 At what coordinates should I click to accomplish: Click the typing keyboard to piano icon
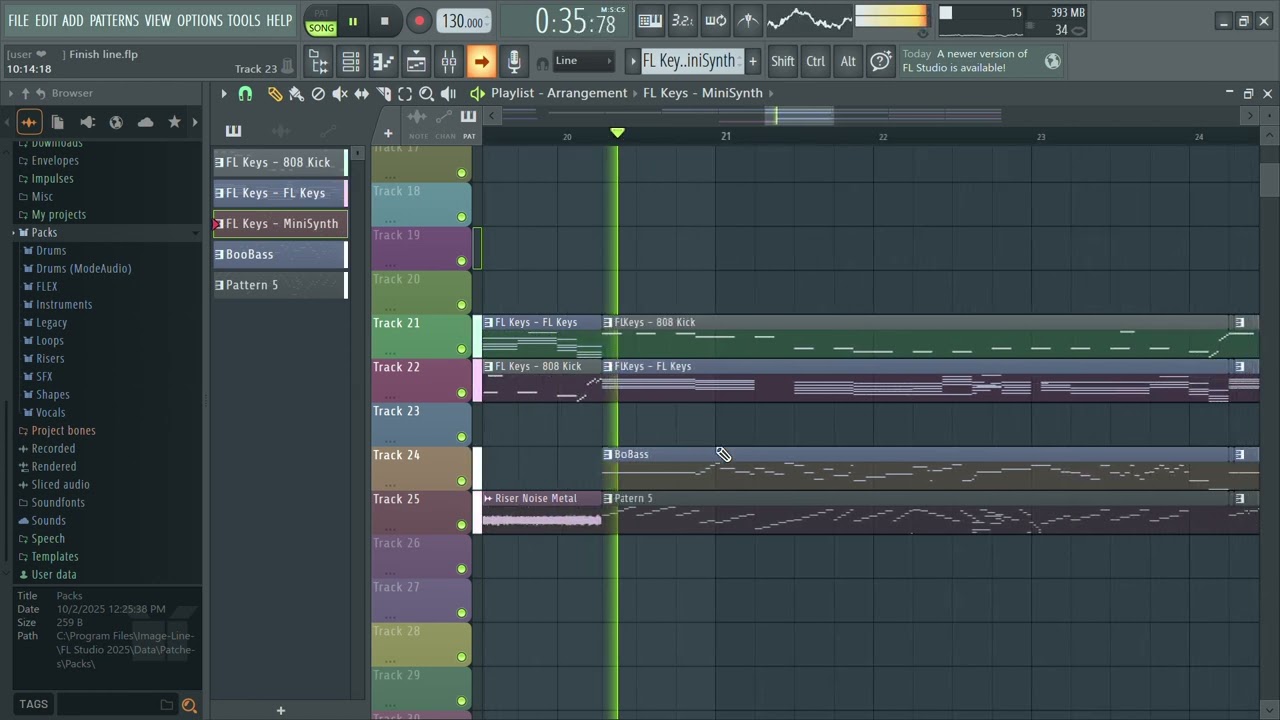tap(650, 20)
